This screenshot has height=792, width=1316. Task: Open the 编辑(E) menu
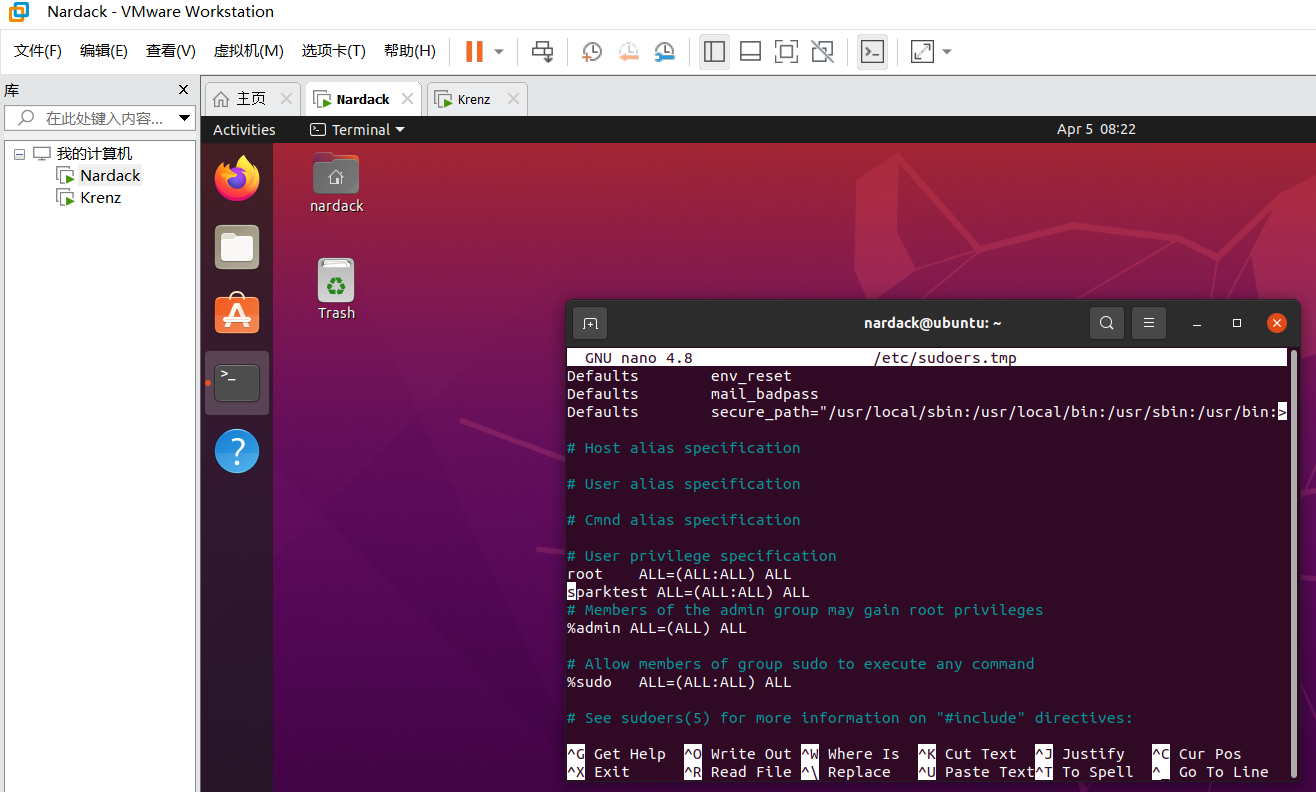[104, 51]
